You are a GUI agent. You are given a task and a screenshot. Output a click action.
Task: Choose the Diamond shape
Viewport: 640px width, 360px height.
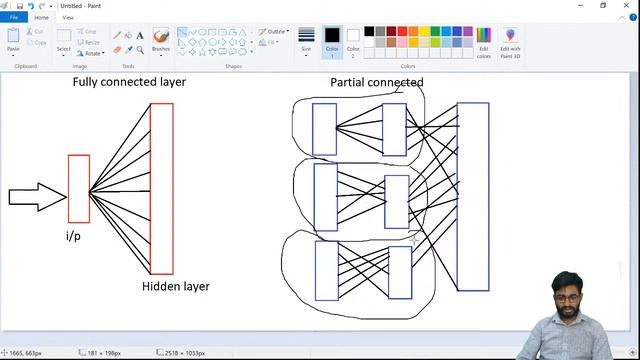coord(192,42)
